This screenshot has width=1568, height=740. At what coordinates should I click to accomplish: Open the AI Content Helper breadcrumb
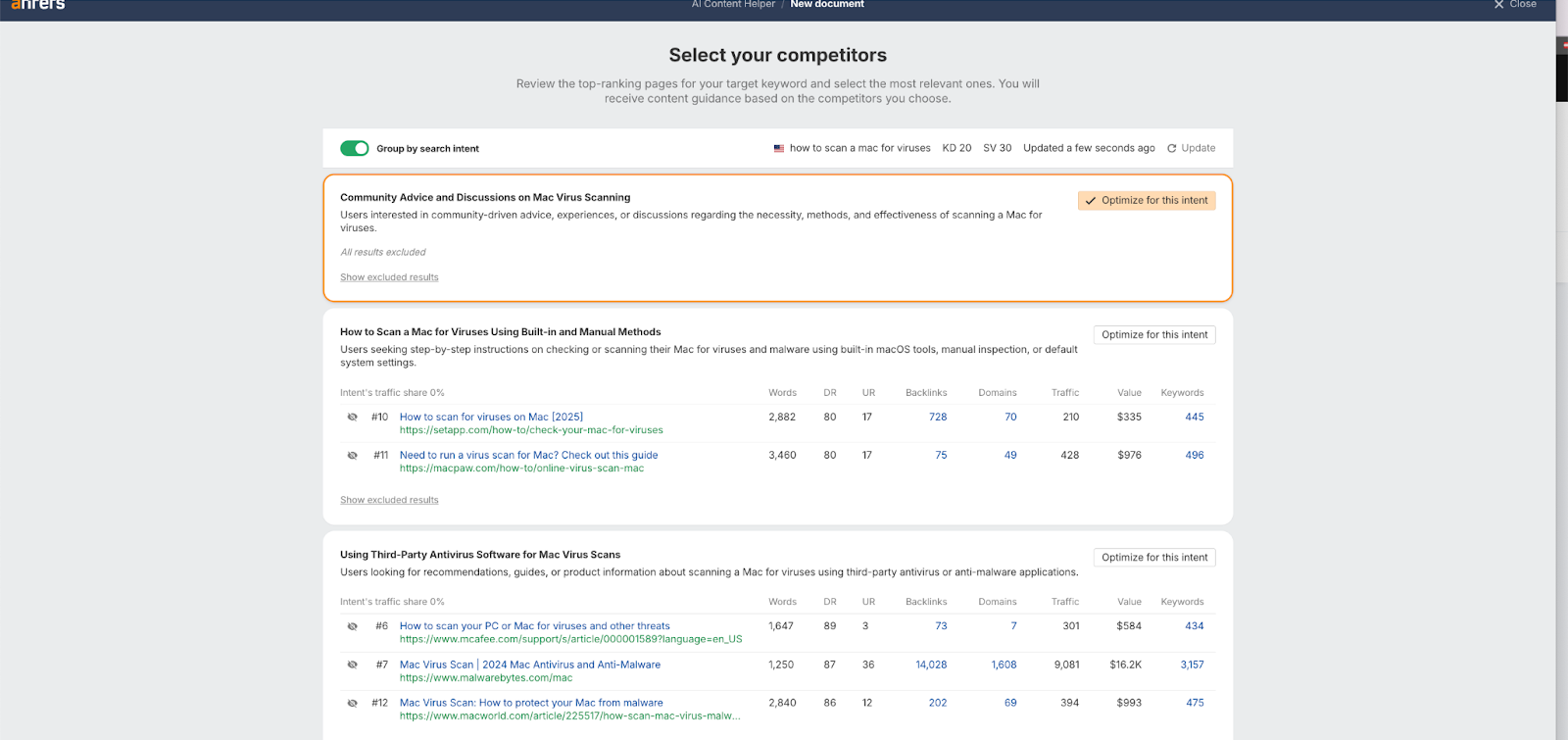tap(733, 5)
